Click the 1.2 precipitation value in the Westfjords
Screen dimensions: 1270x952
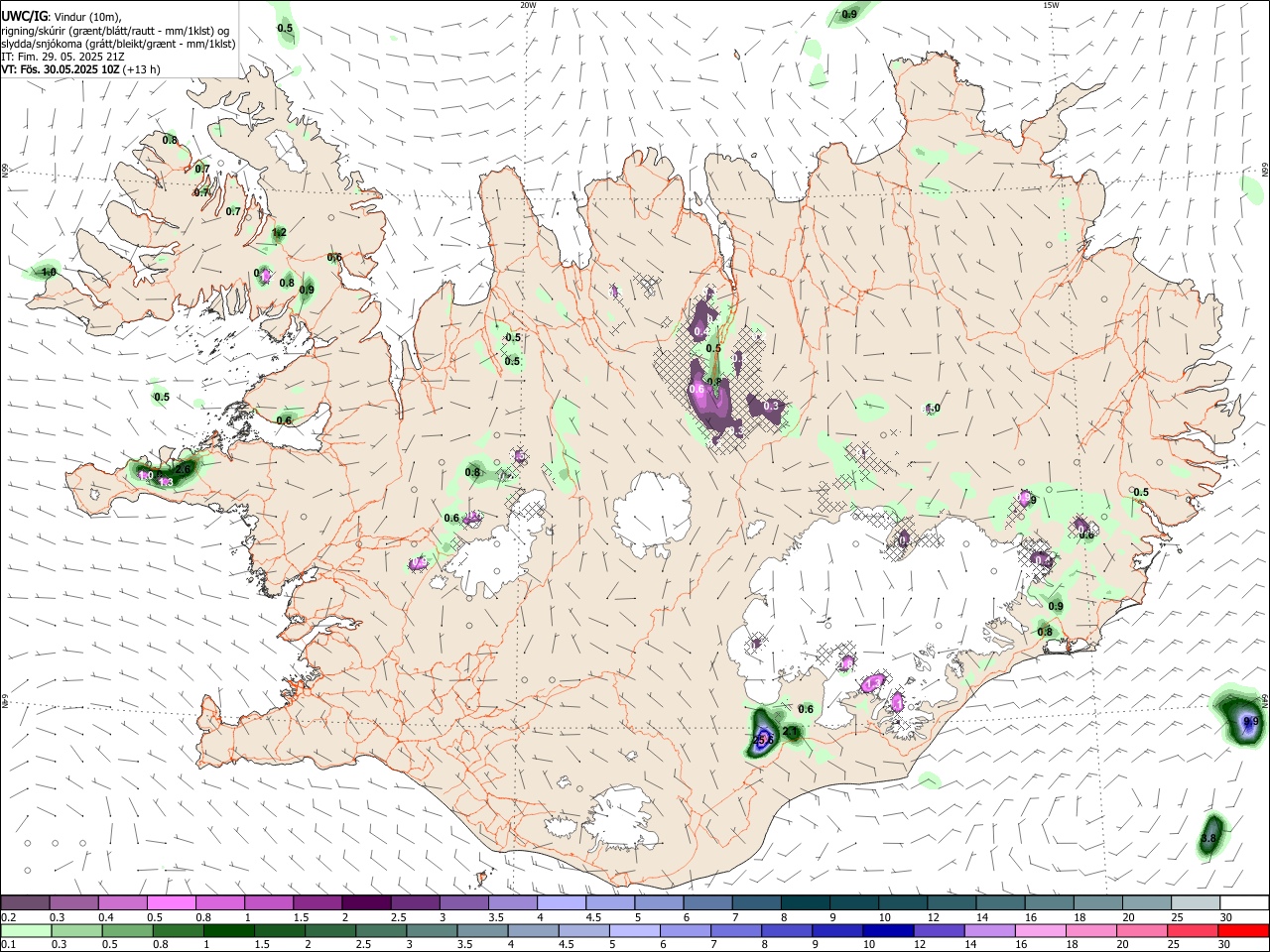coord(279,233)
